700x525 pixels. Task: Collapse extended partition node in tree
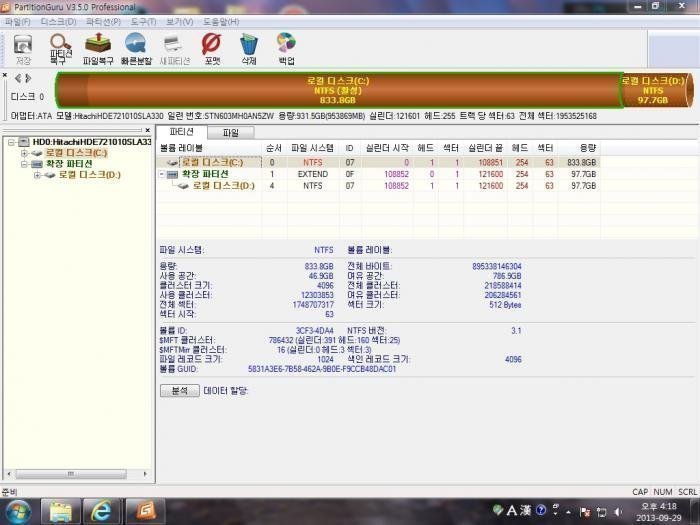click(x=25, y=164)
